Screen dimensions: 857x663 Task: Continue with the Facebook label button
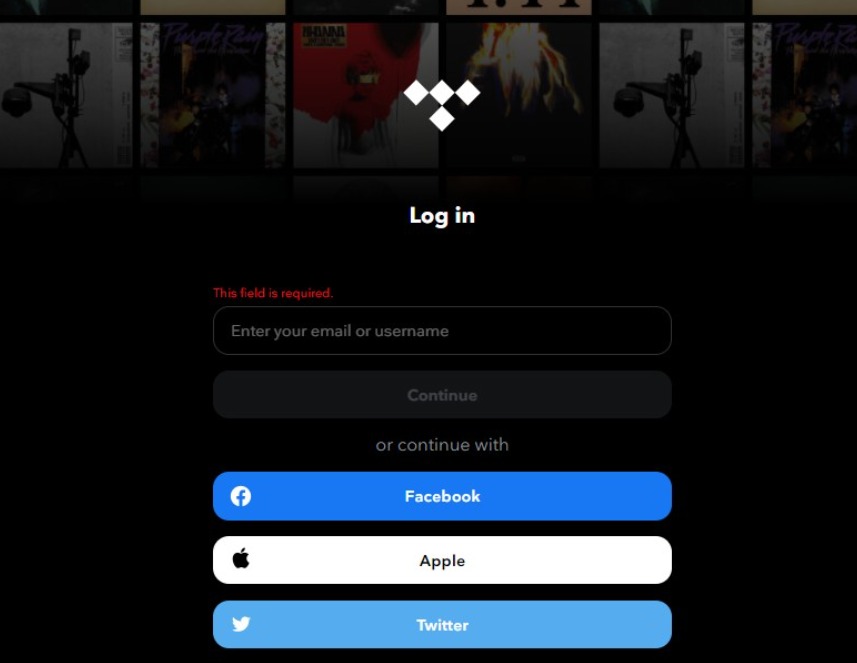pyautogui.click(x=442, y=496)
